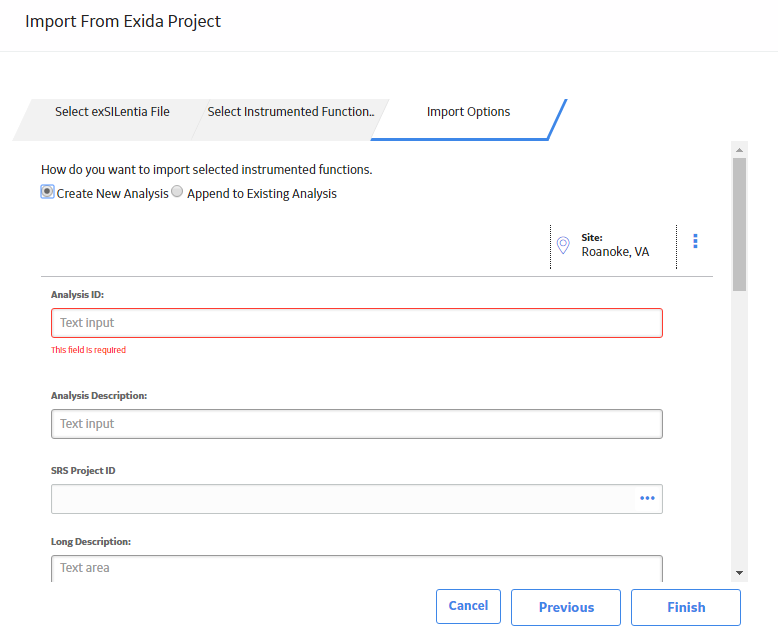The image size is (778, 640).
Task: Click the vertical scrollbar thumb
Action: pos(739,224)
